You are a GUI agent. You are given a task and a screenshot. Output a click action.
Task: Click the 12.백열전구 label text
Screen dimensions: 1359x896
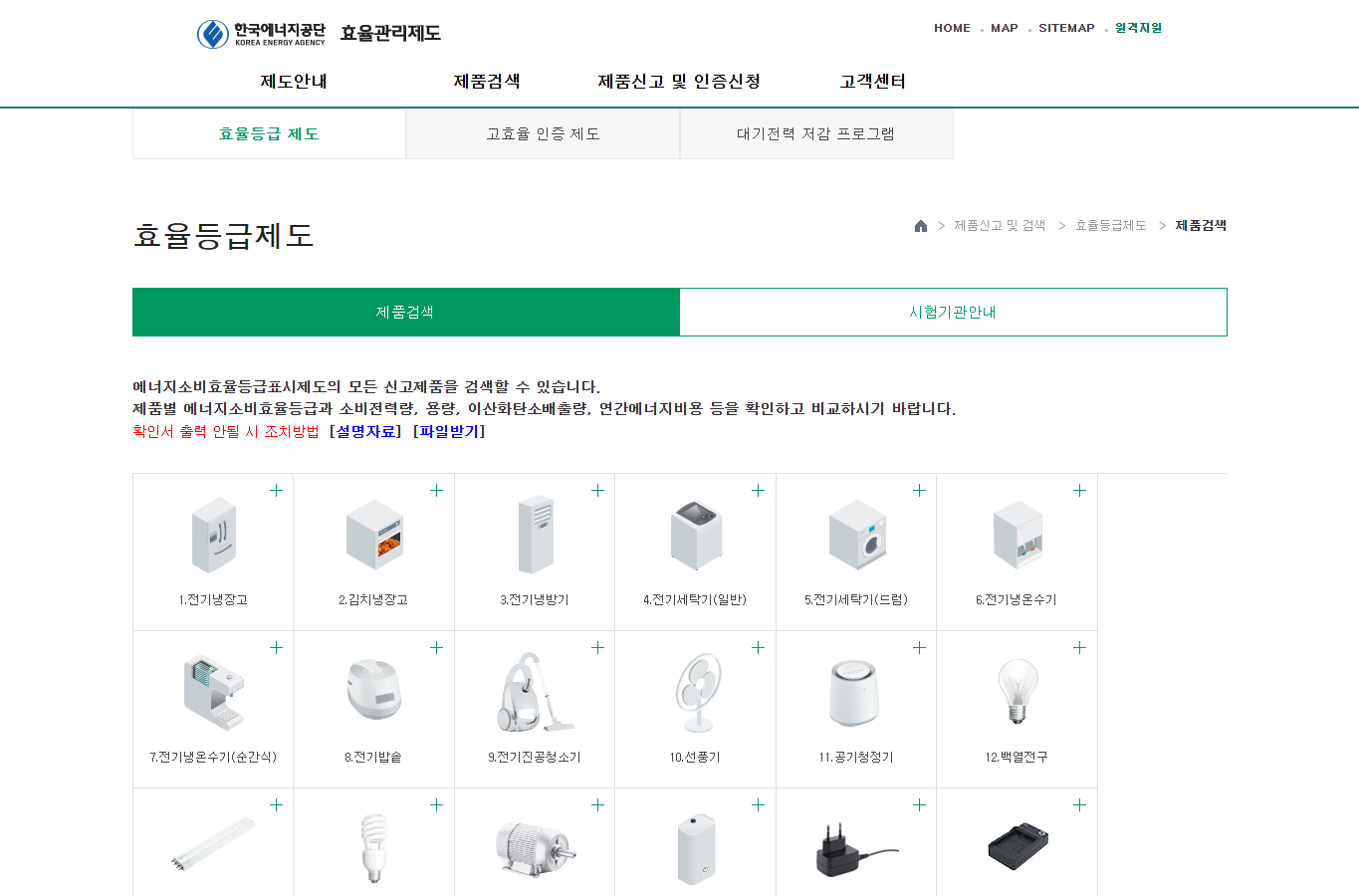[1017, 758]
